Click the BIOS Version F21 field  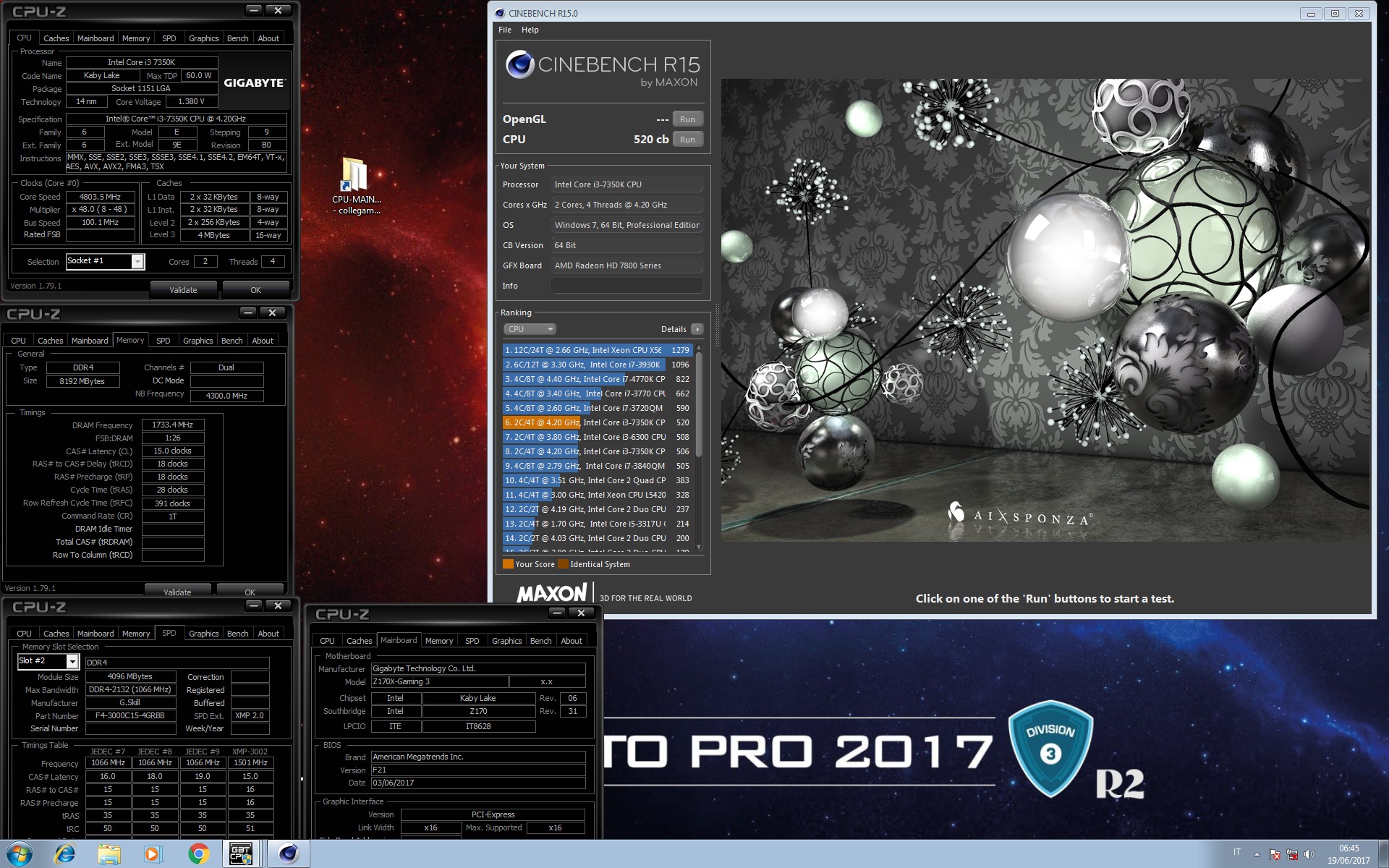click(477, 770)
